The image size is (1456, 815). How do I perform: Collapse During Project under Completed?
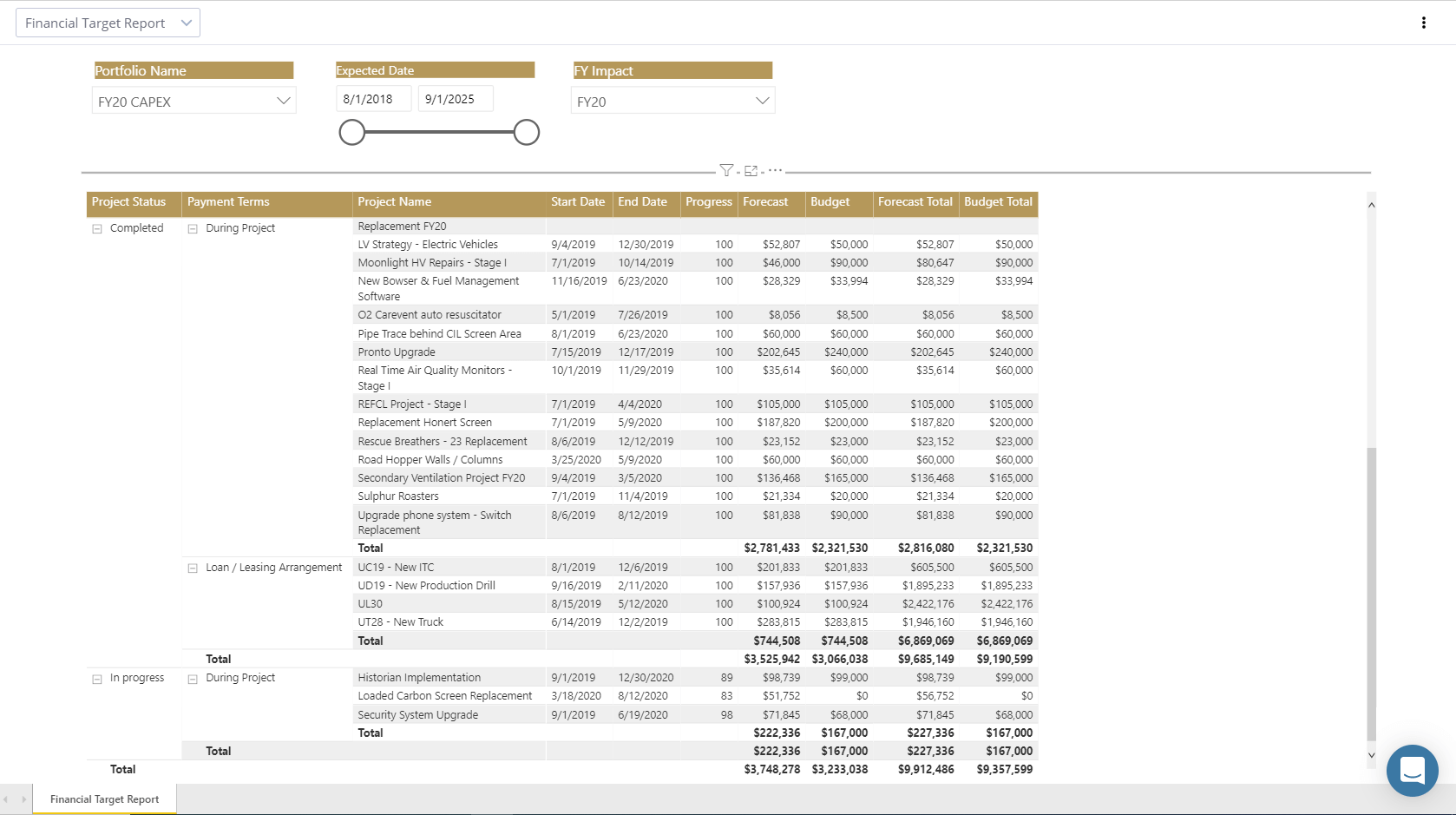(x=193, y=229)
